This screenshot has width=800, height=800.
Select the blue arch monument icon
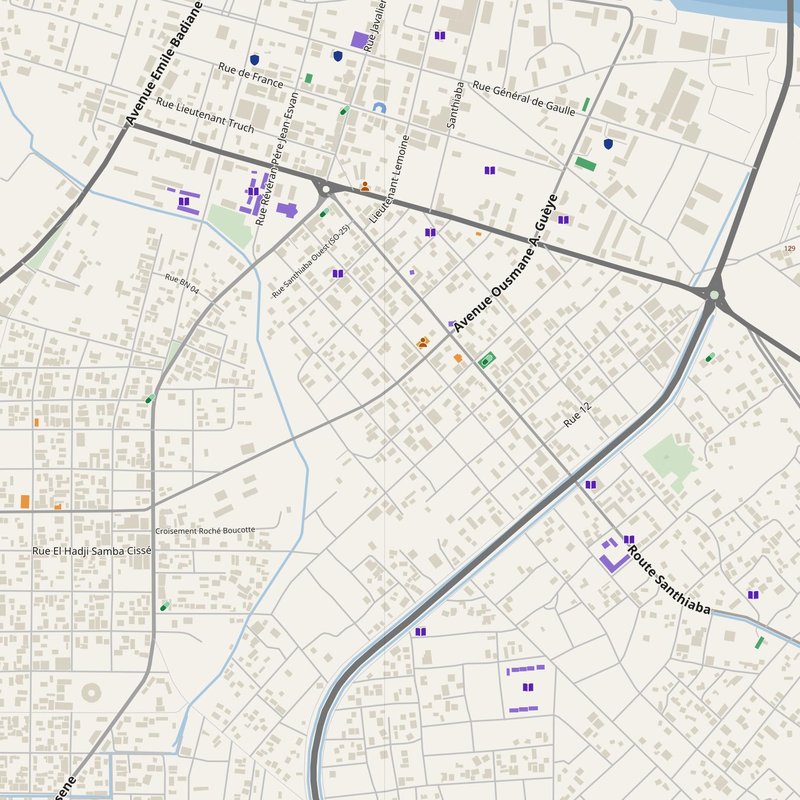[x=379, y=108]
